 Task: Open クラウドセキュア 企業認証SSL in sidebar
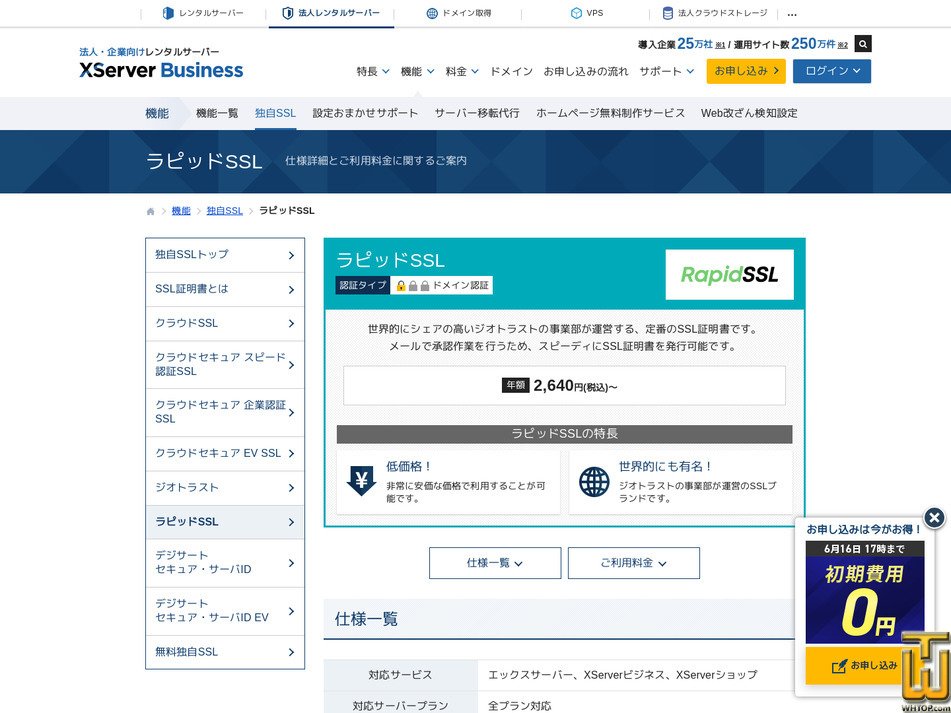pos(225,412)
